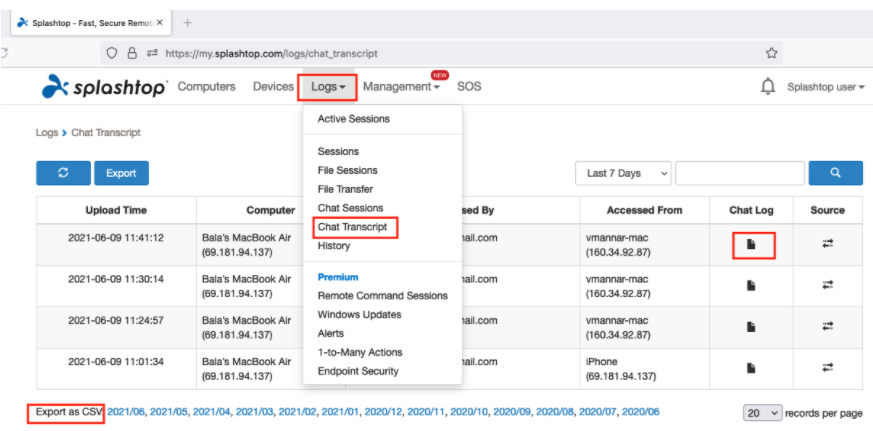Open the Management menu
Image resolution: width=873 pixels, height=431 pixels.
[x=401, y=87]
